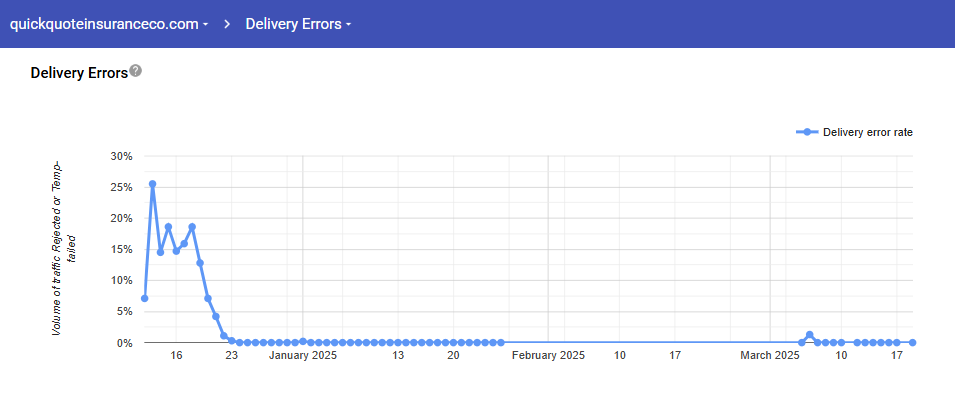Select the Delivery error rate legend label

point(867,132)
